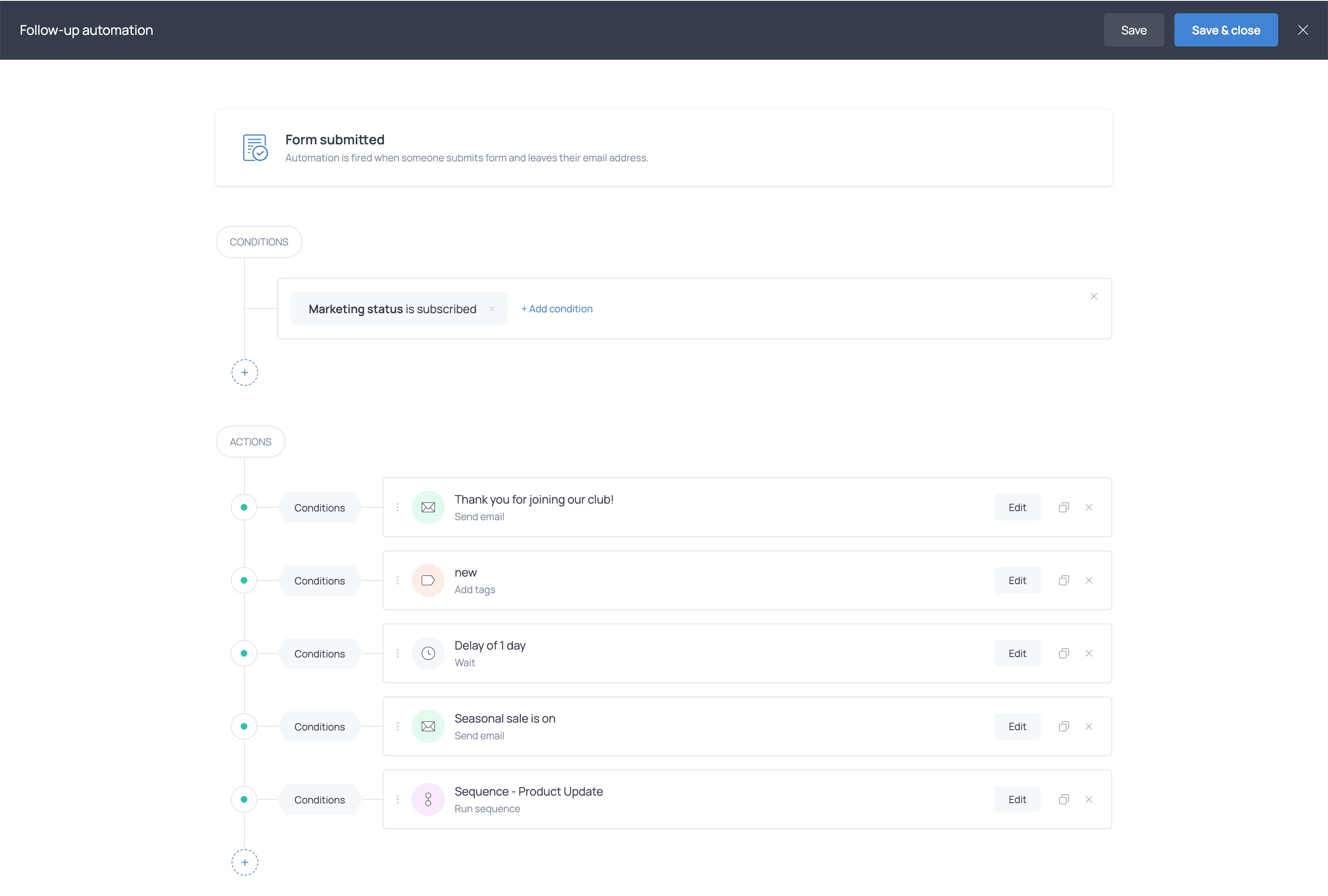Click Add condition next to Marketing status
This screenshot has height=896, width=1328.
(x=557, y=308)
